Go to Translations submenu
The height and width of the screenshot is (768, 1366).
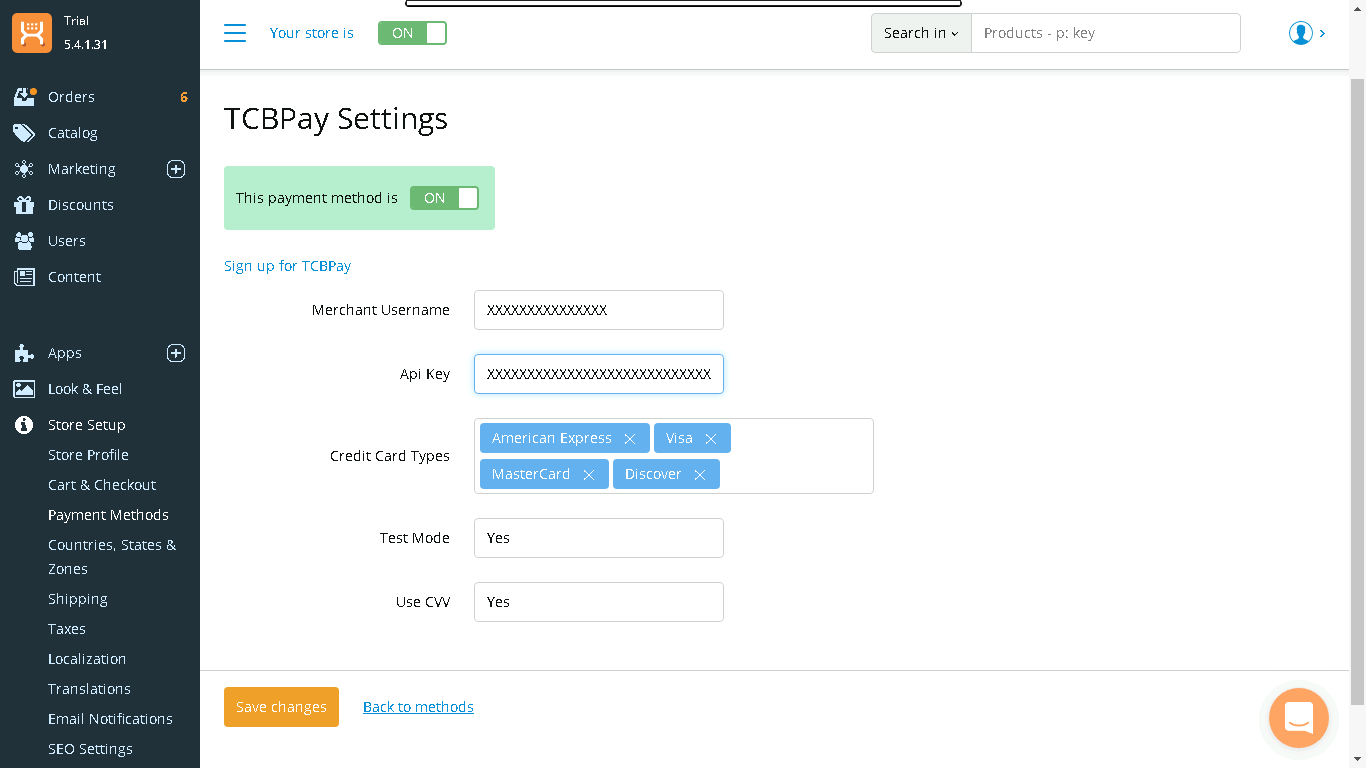pyautogui.click(x=89, y=689)
